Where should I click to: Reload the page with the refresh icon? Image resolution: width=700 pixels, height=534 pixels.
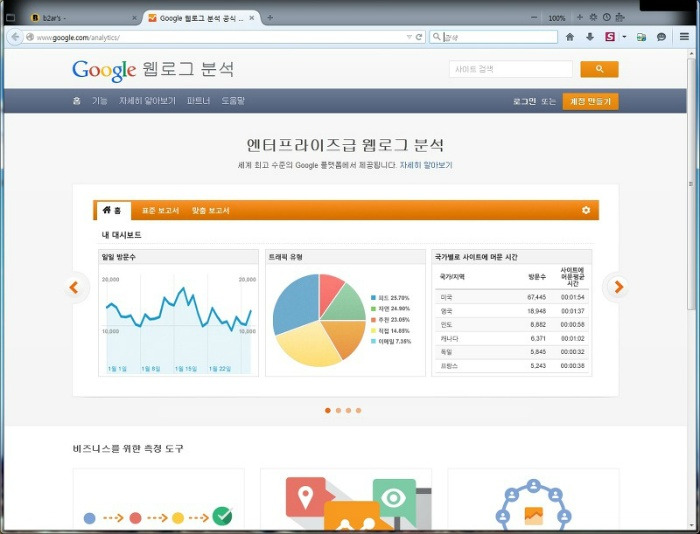[419, 37]
